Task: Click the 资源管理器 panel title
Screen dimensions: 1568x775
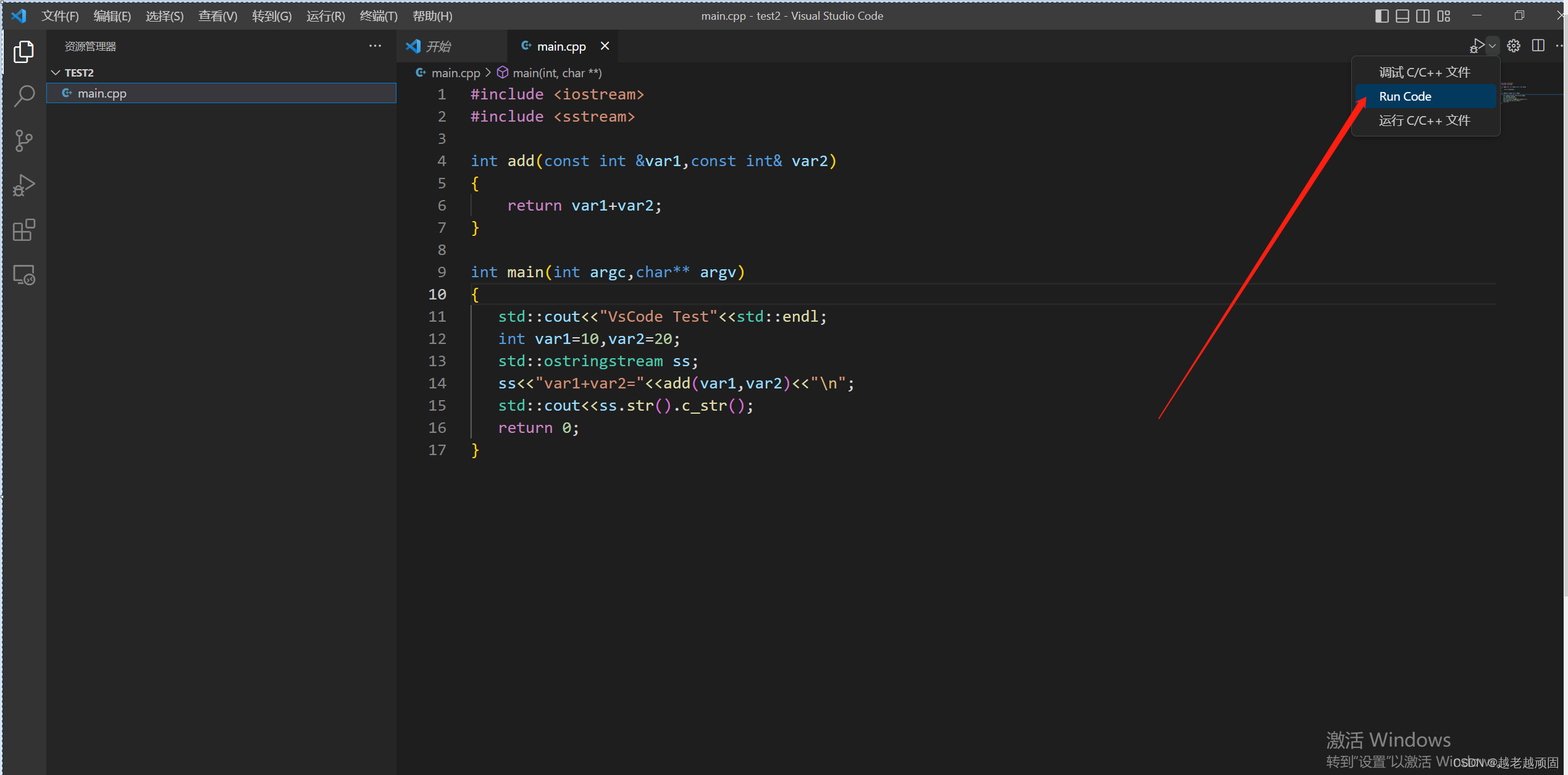Action: click(x=90, y=46)
